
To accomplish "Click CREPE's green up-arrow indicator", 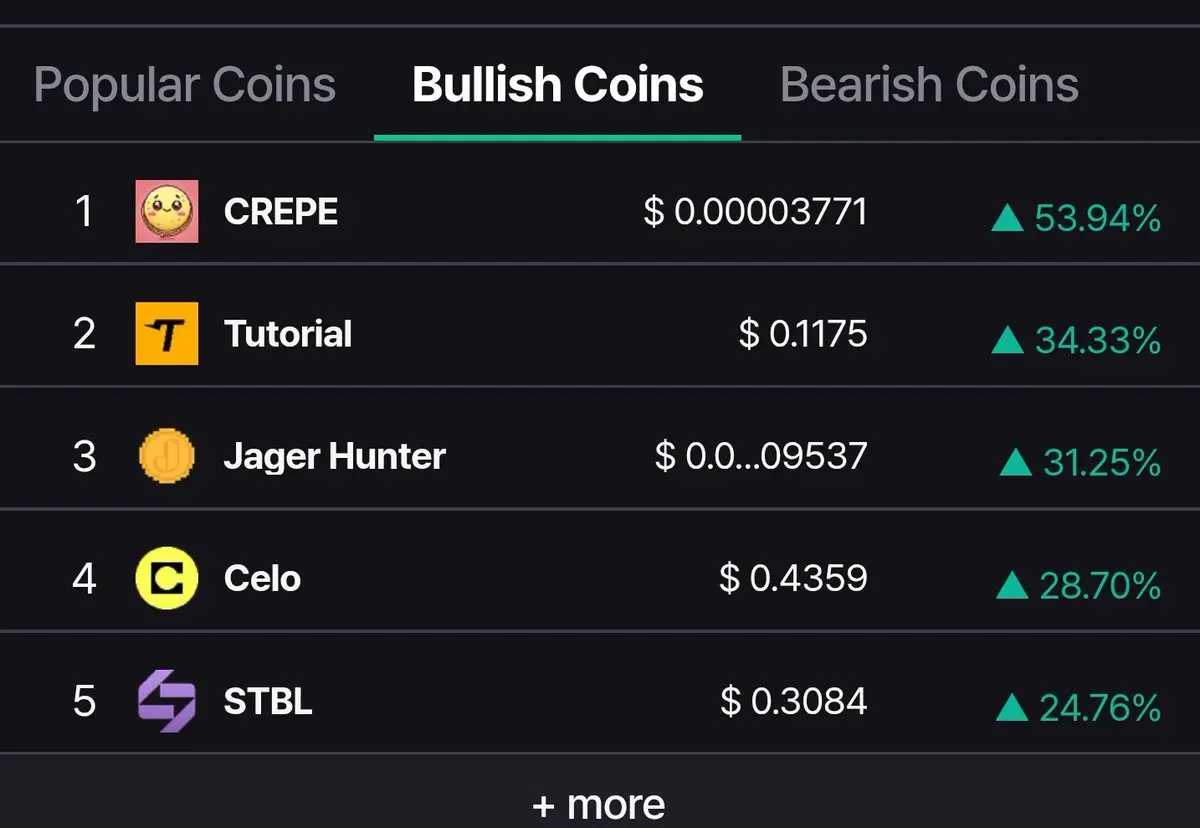I will pyautogui.click(x=1008, y=217).
